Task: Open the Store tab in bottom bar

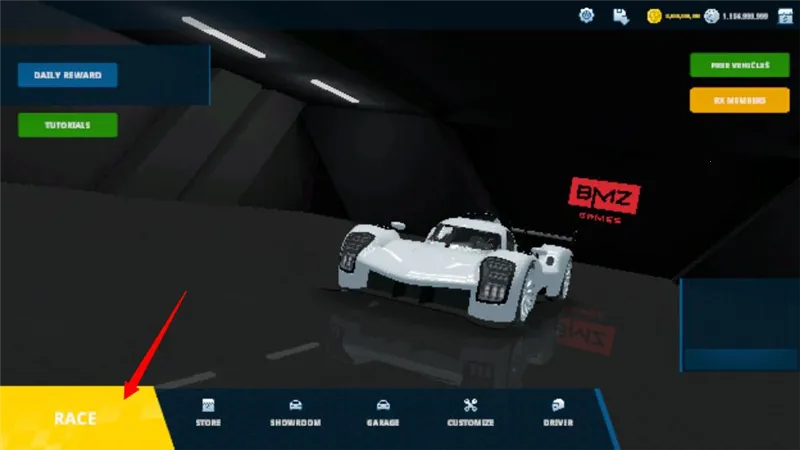Action: coord(209,413)
